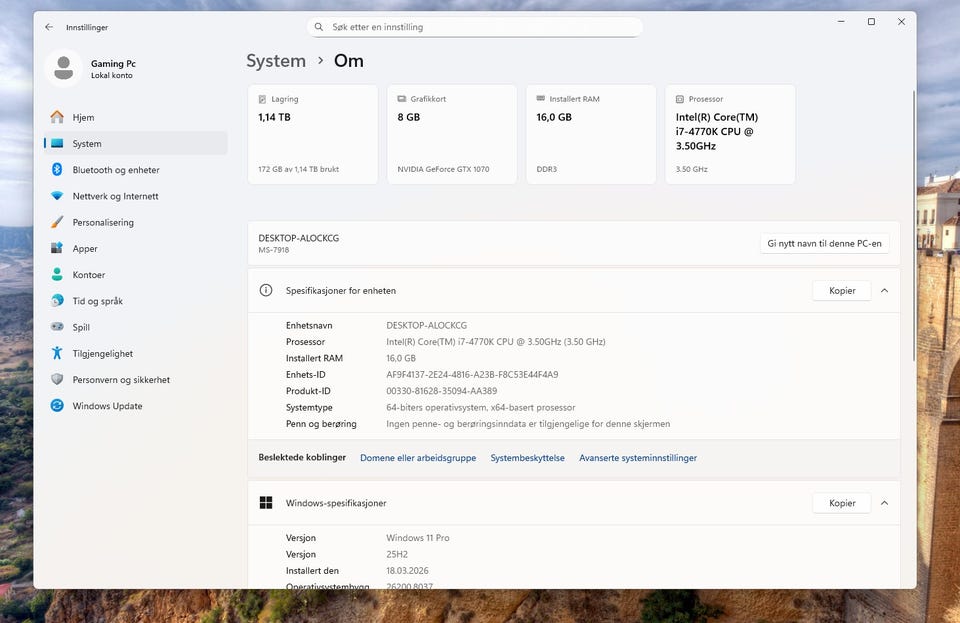This screenshot has width=960, height=623.
Task: Open Domene eller arbeidsgruppe link
Action: (418, 458)
